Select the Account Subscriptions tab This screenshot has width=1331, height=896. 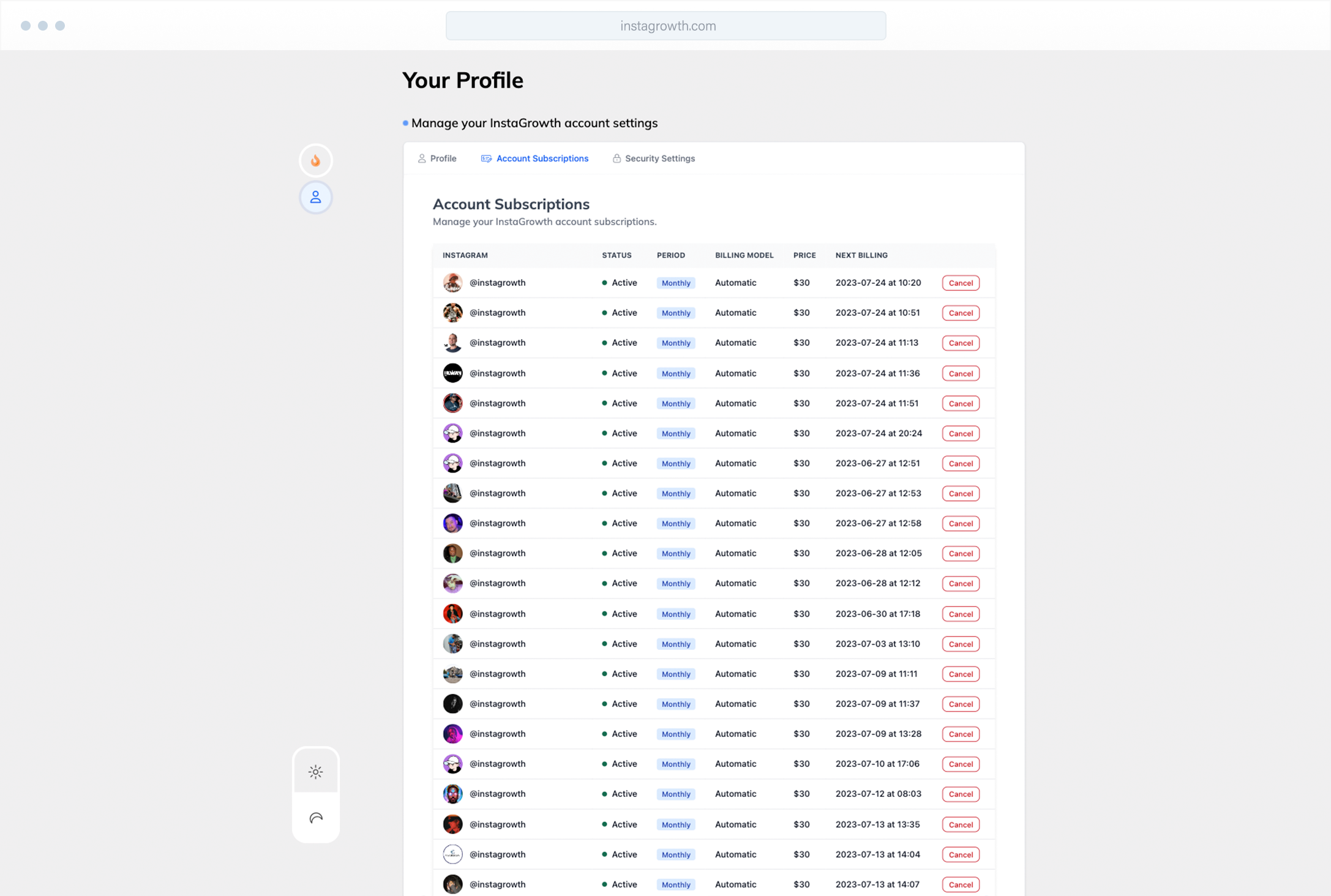[534, 159]
